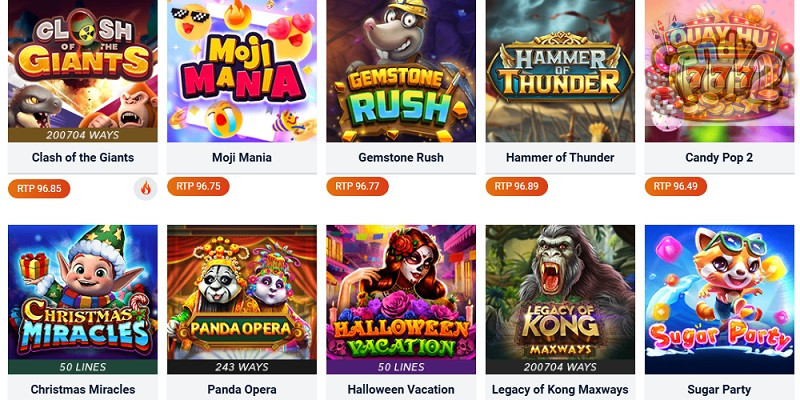Click the Panda Opera title label
800x400 pixels.
coord(242,390)
